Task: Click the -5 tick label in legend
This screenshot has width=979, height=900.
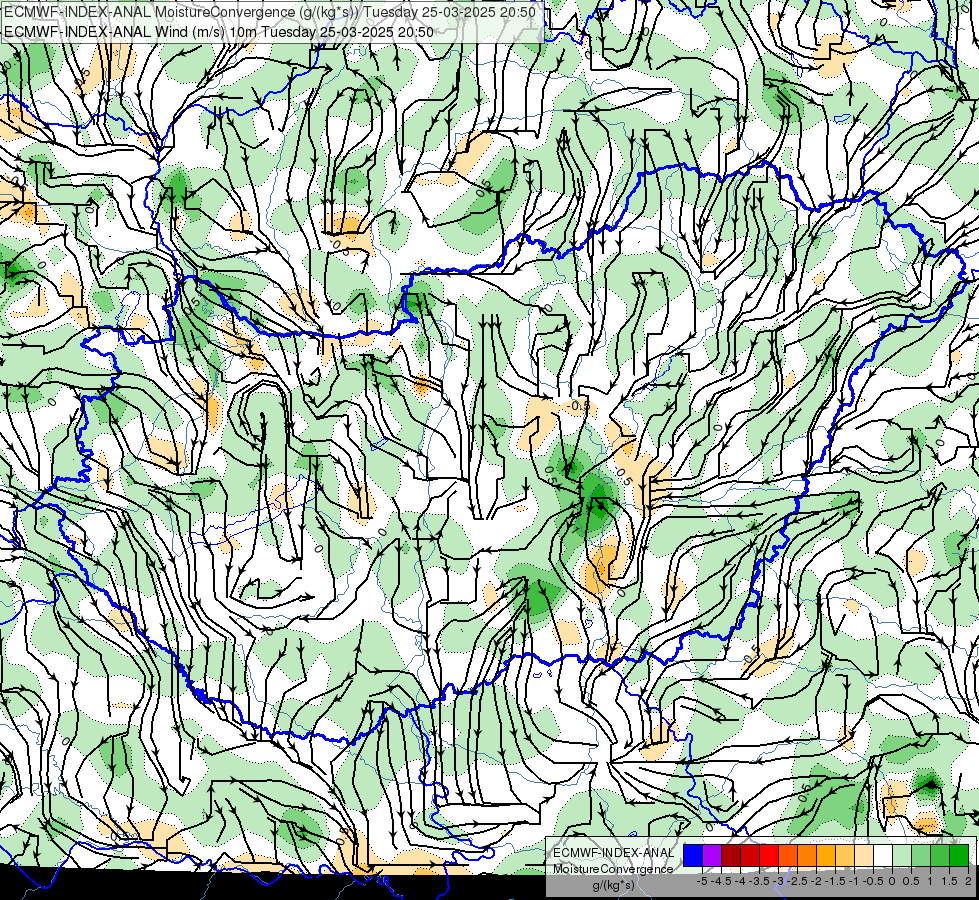Action: [702, 881]
